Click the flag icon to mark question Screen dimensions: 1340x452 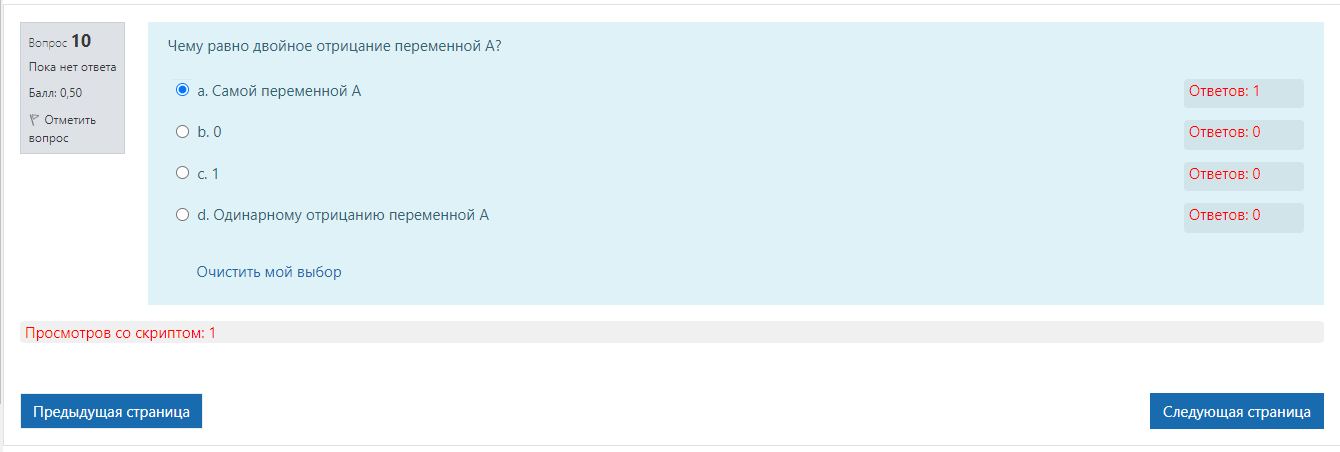(x=34, y=120)
